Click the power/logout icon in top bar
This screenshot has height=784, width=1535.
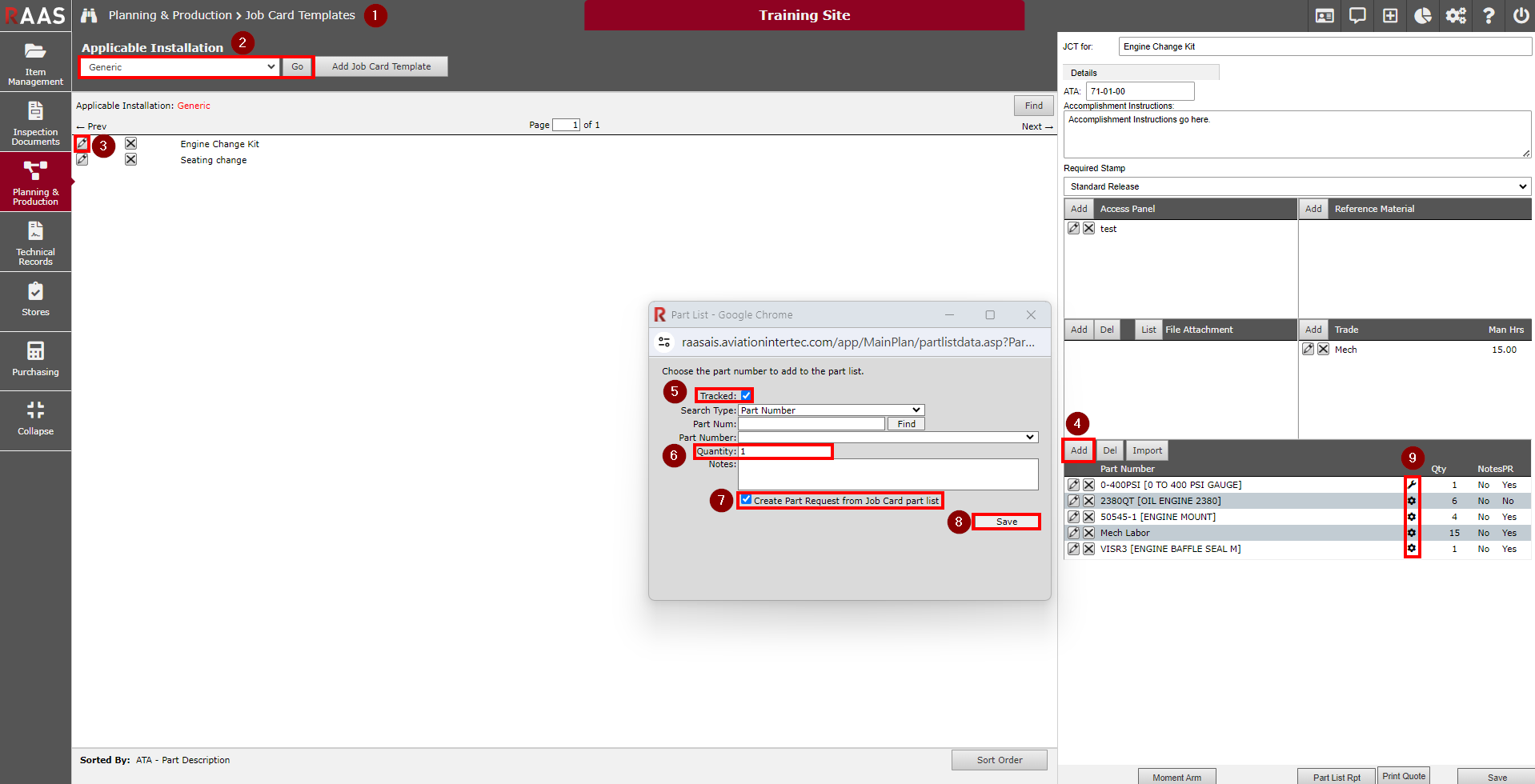tap(1521, 16)
